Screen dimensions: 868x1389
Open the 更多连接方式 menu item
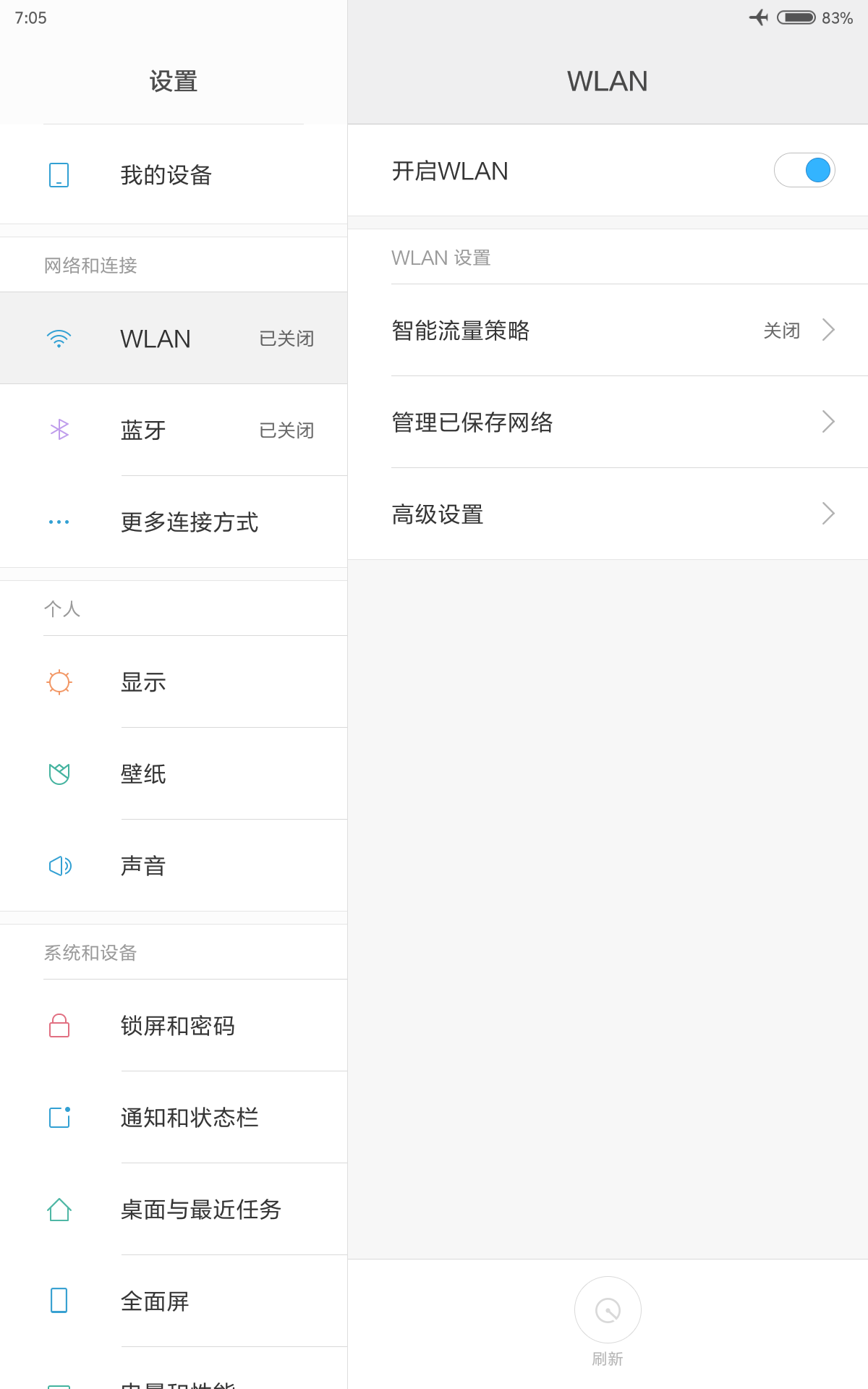[x=190, y=522]
